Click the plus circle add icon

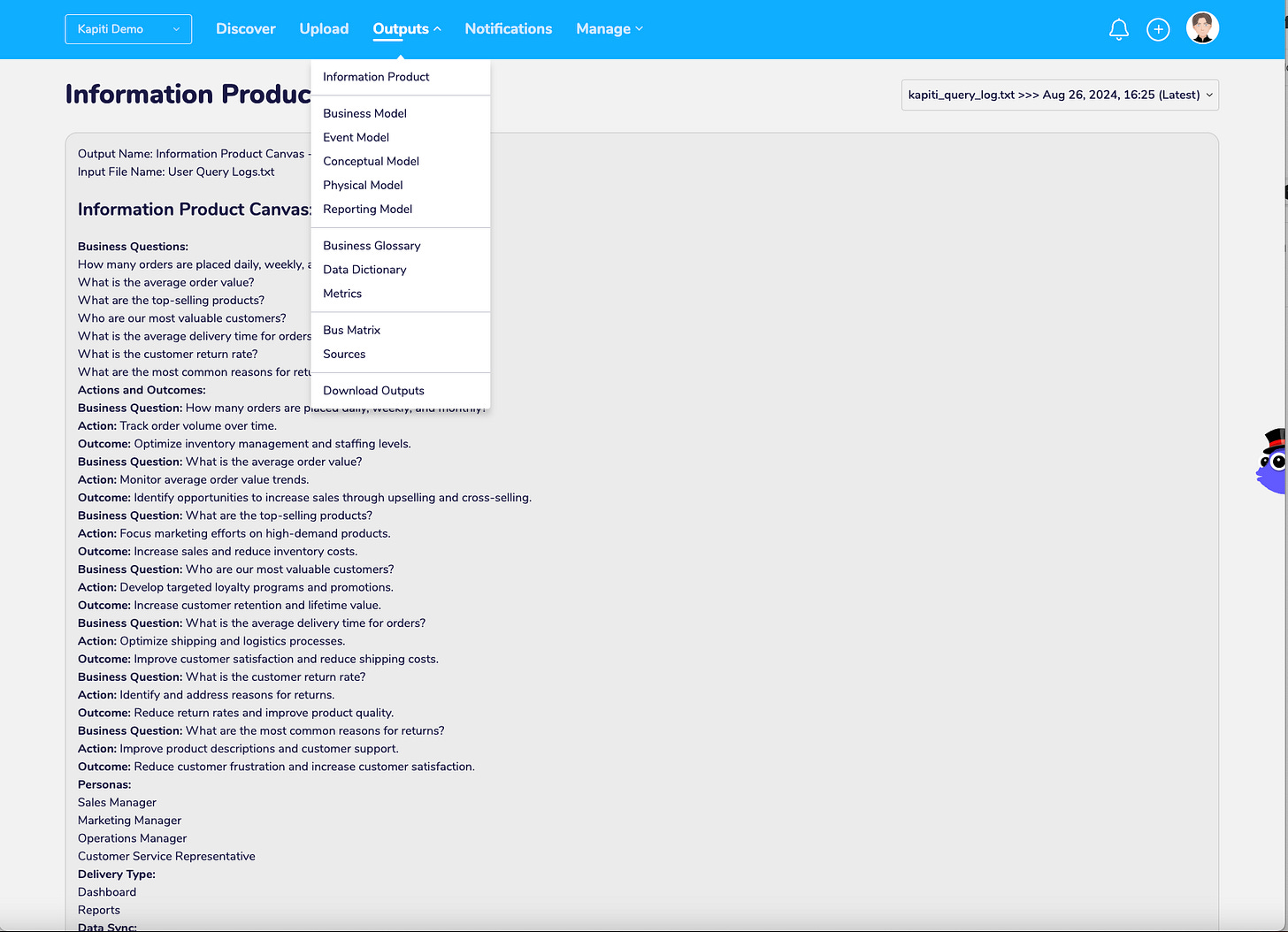pos(1158,29)
